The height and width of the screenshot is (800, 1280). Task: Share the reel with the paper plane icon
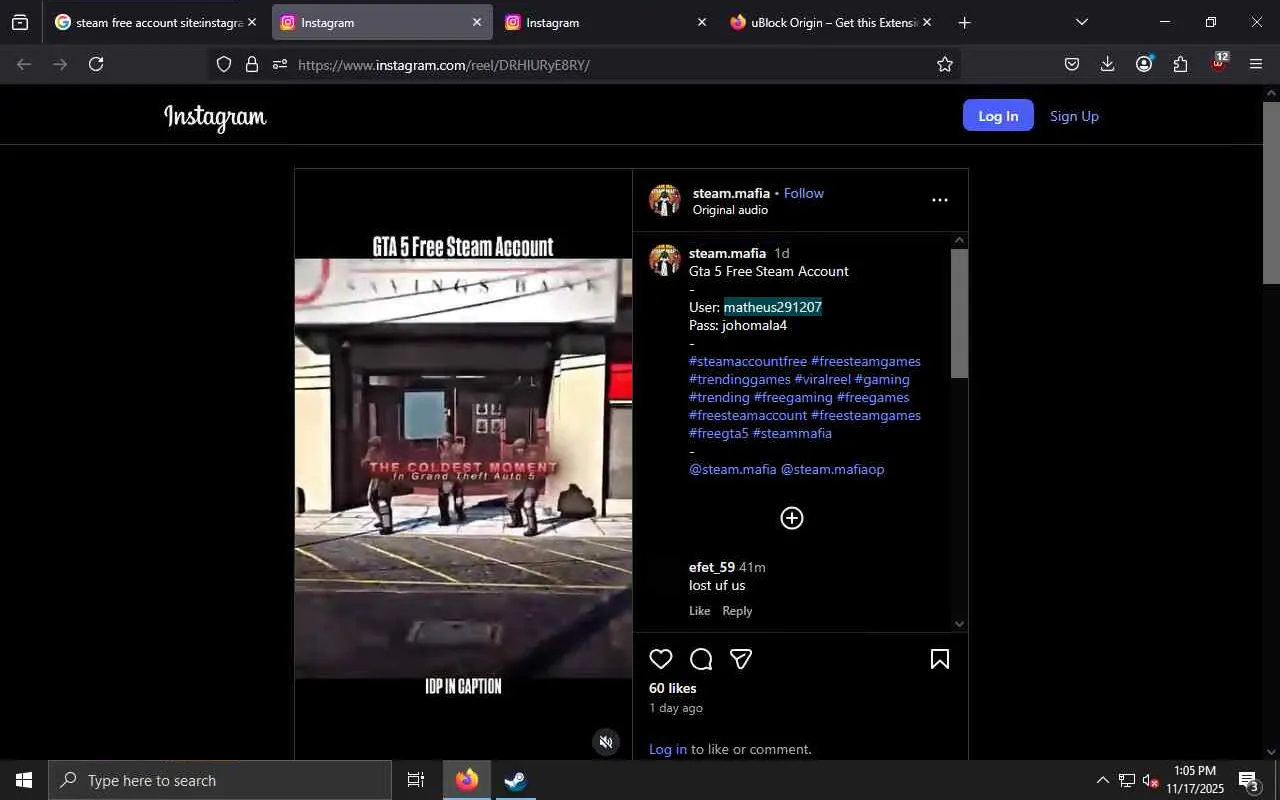[741, 659]
